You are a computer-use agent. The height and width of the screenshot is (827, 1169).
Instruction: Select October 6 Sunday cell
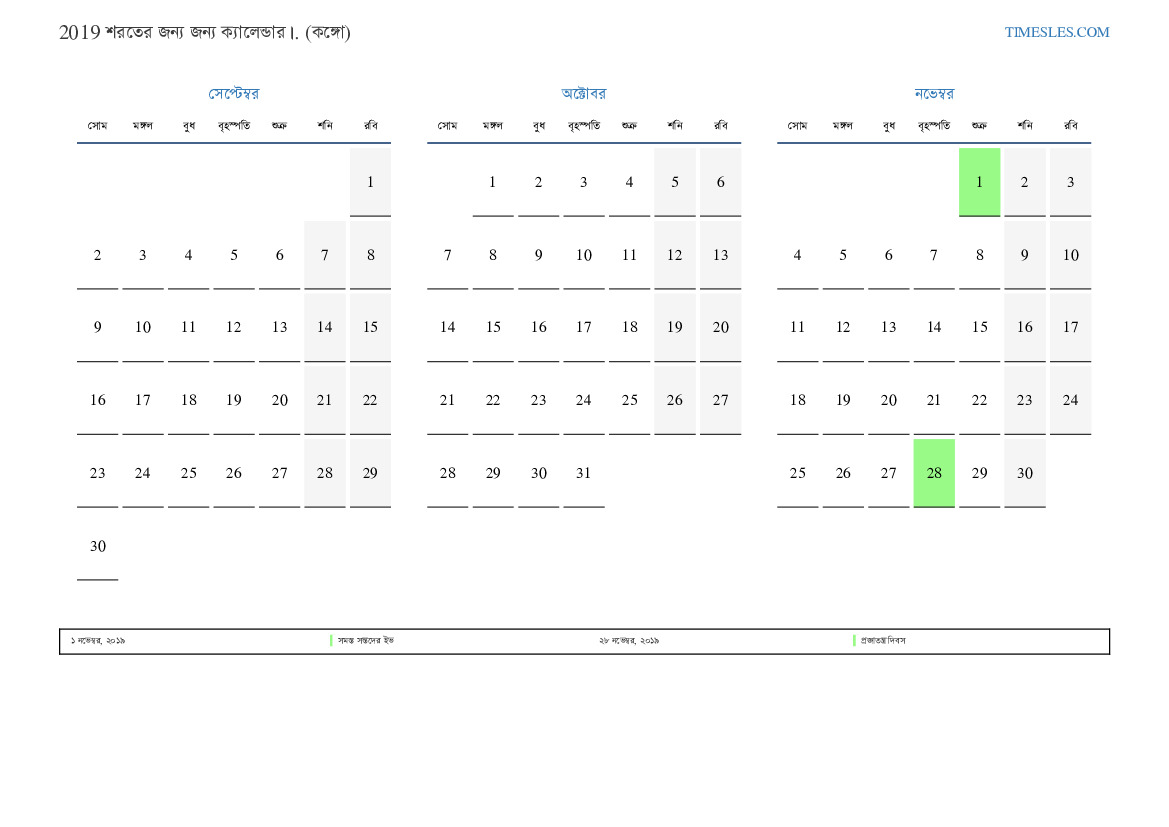click(720, 182)
